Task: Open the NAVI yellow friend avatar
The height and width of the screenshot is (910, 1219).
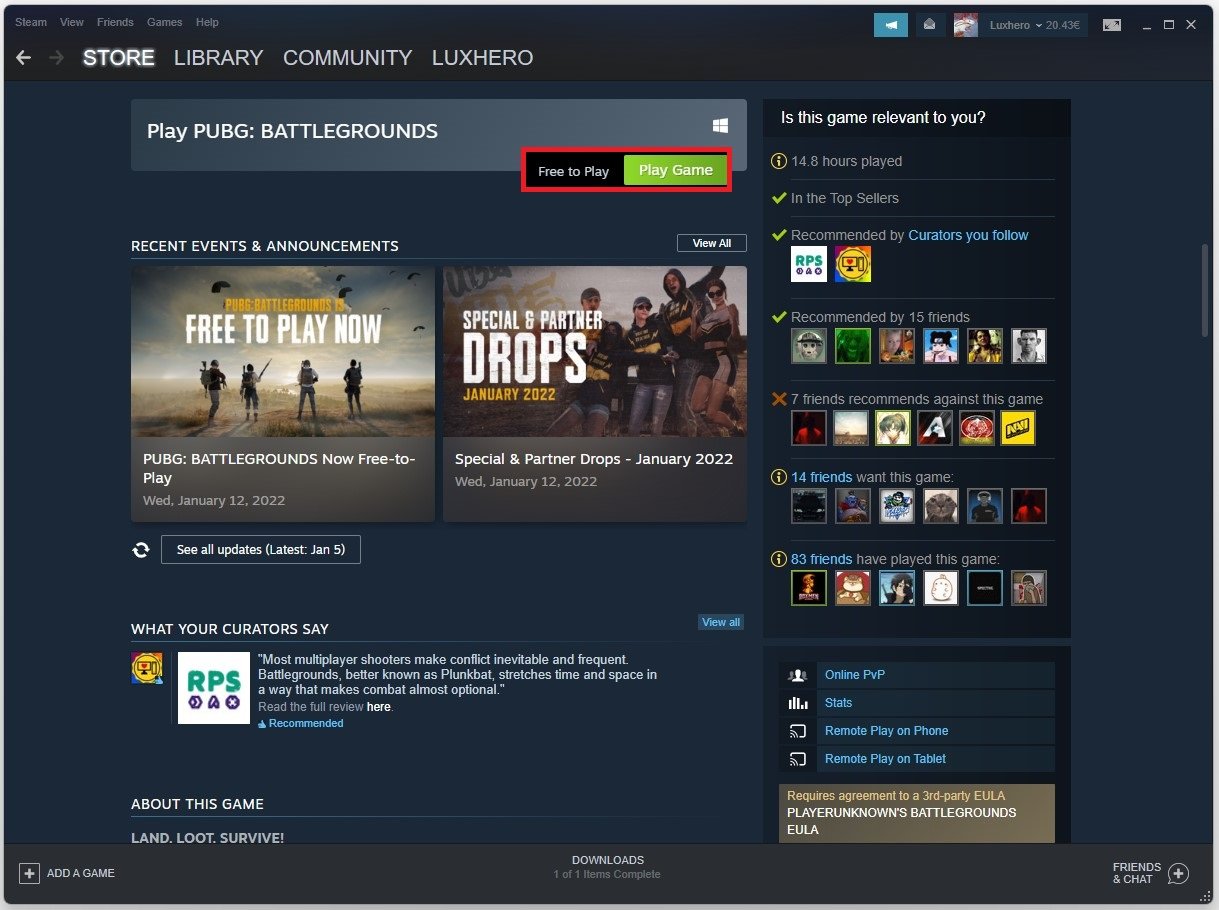Action: [x=1018, y=428]
